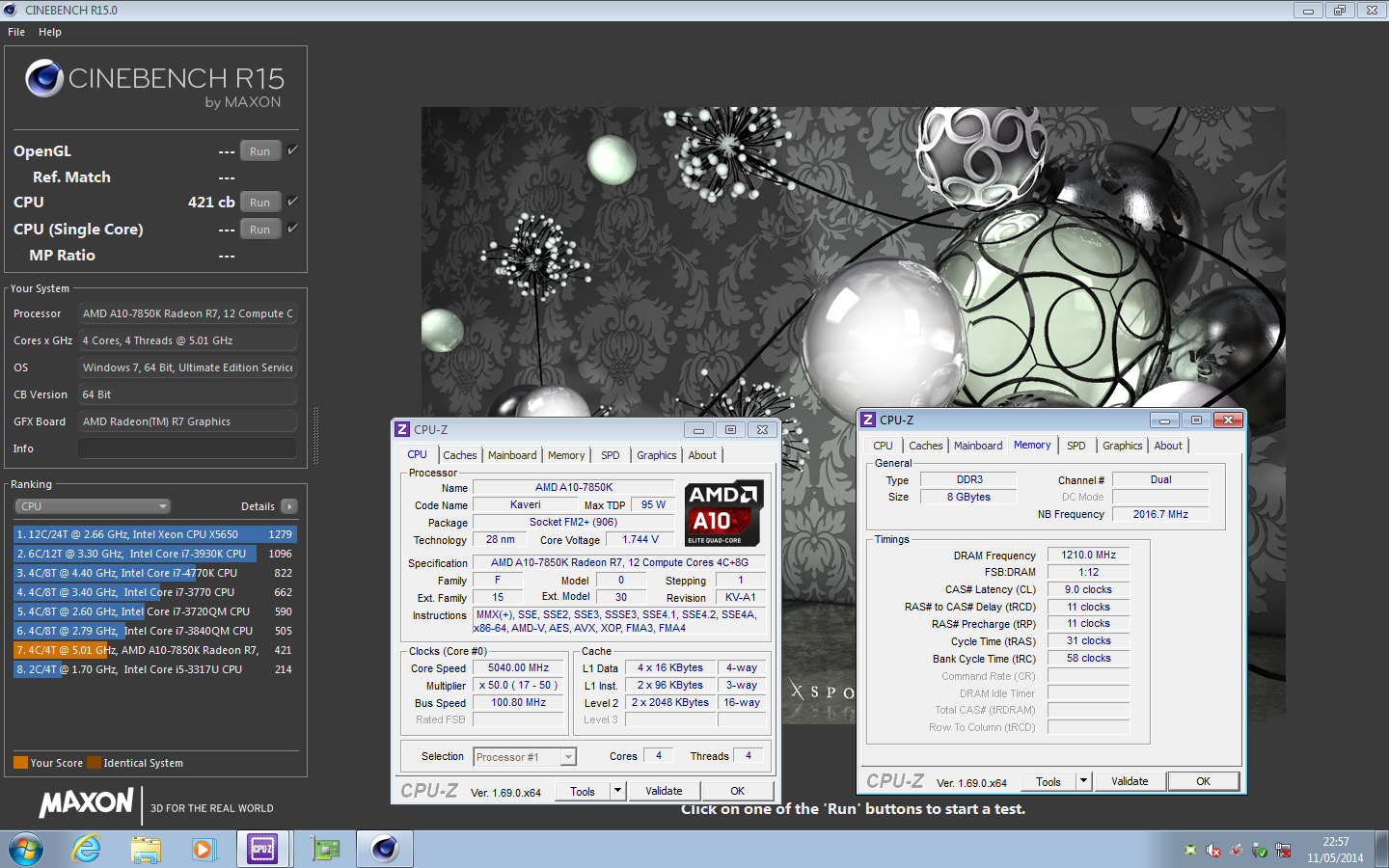The width and height of the screenshot is (1389, 868).
Task: Select ranking row Intel Core i7-4770K
Action: coord(154,573)
